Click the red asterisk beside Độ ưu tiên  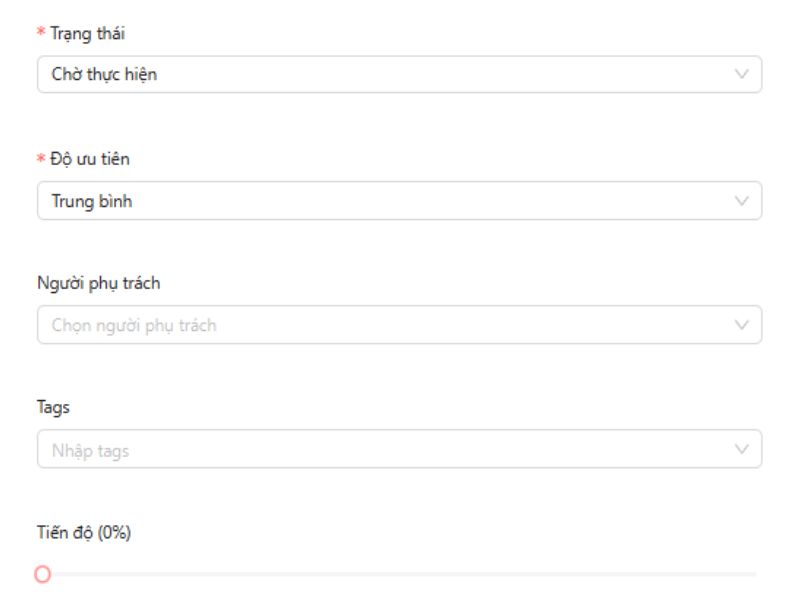pyautogui.click(x=41, y=160)
